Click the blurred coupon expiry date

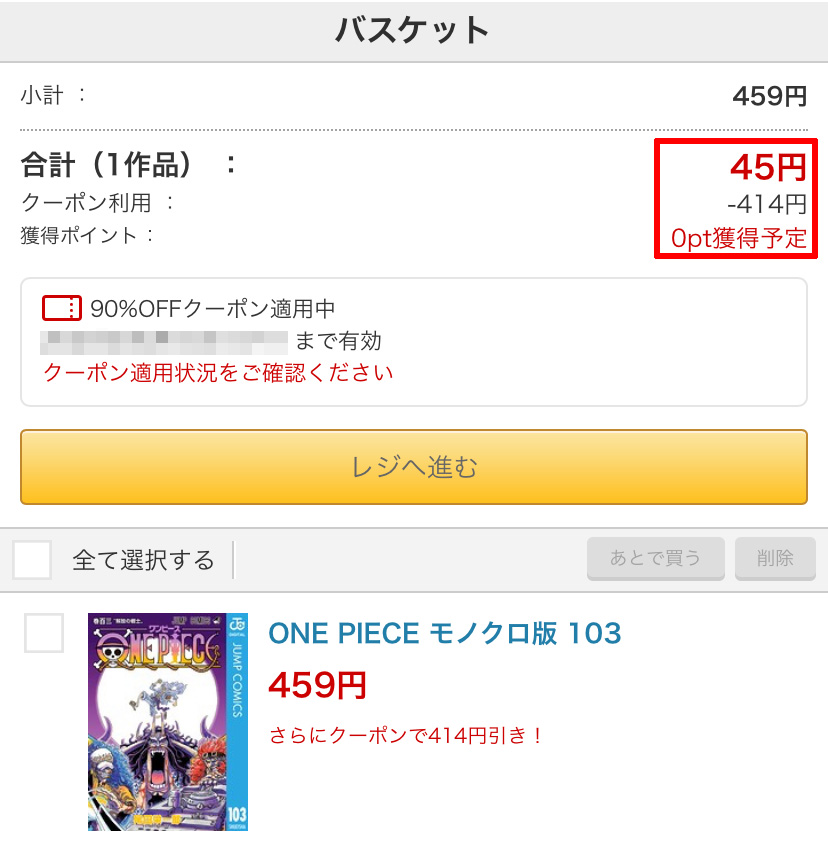tap(164, 342)
